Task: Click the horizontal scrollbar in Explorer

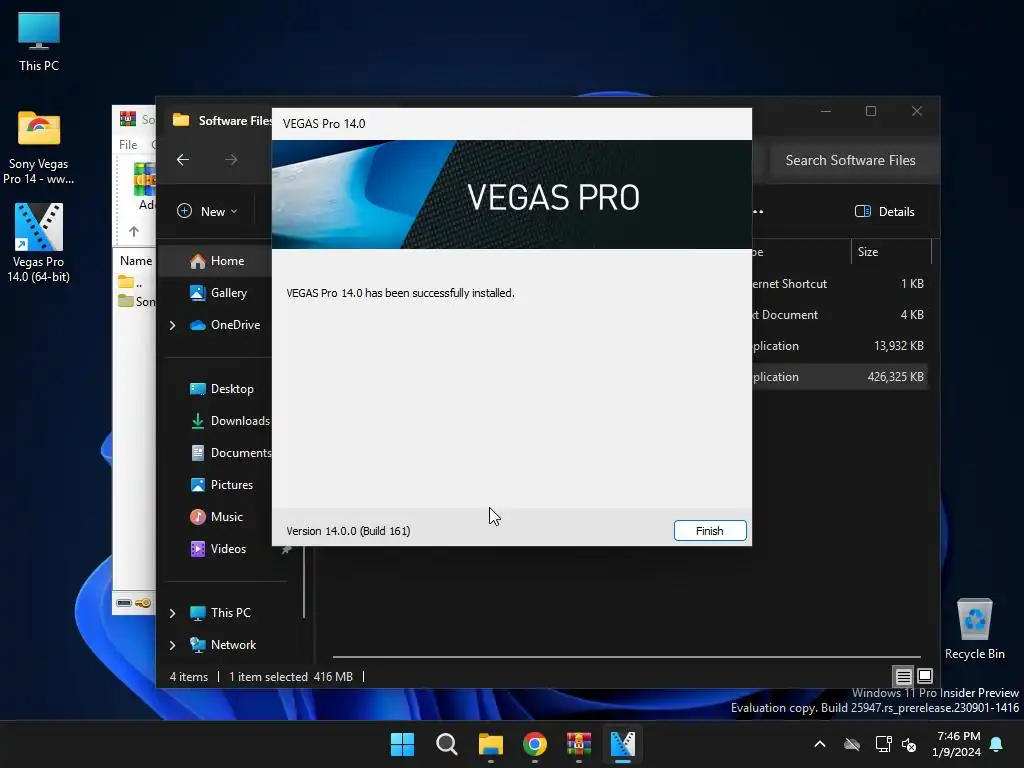Action: (x=626, y=656)
